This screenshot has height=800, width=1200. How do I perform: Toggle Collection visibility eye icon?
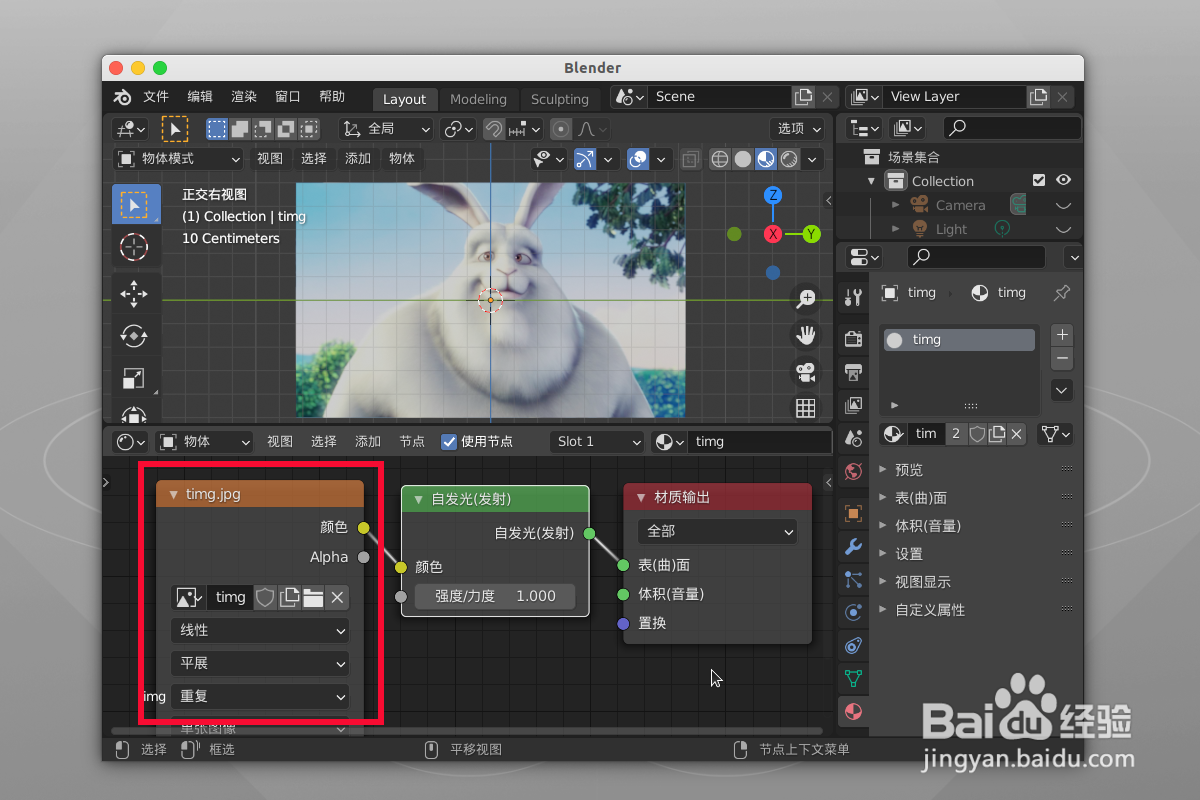pos(1063,180)
